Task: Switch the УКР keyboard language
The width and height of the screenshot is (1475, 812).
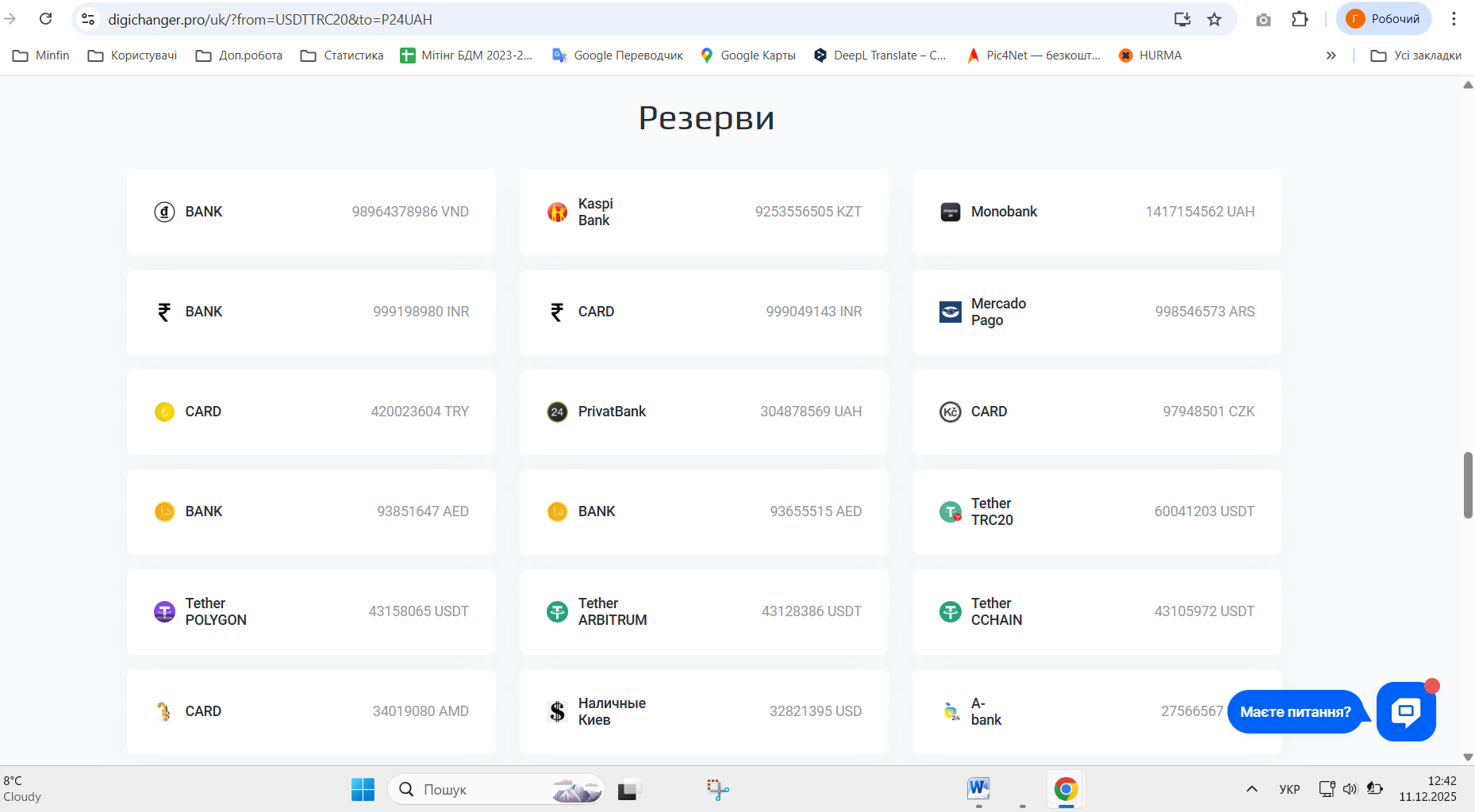Action: point(1289,789)
